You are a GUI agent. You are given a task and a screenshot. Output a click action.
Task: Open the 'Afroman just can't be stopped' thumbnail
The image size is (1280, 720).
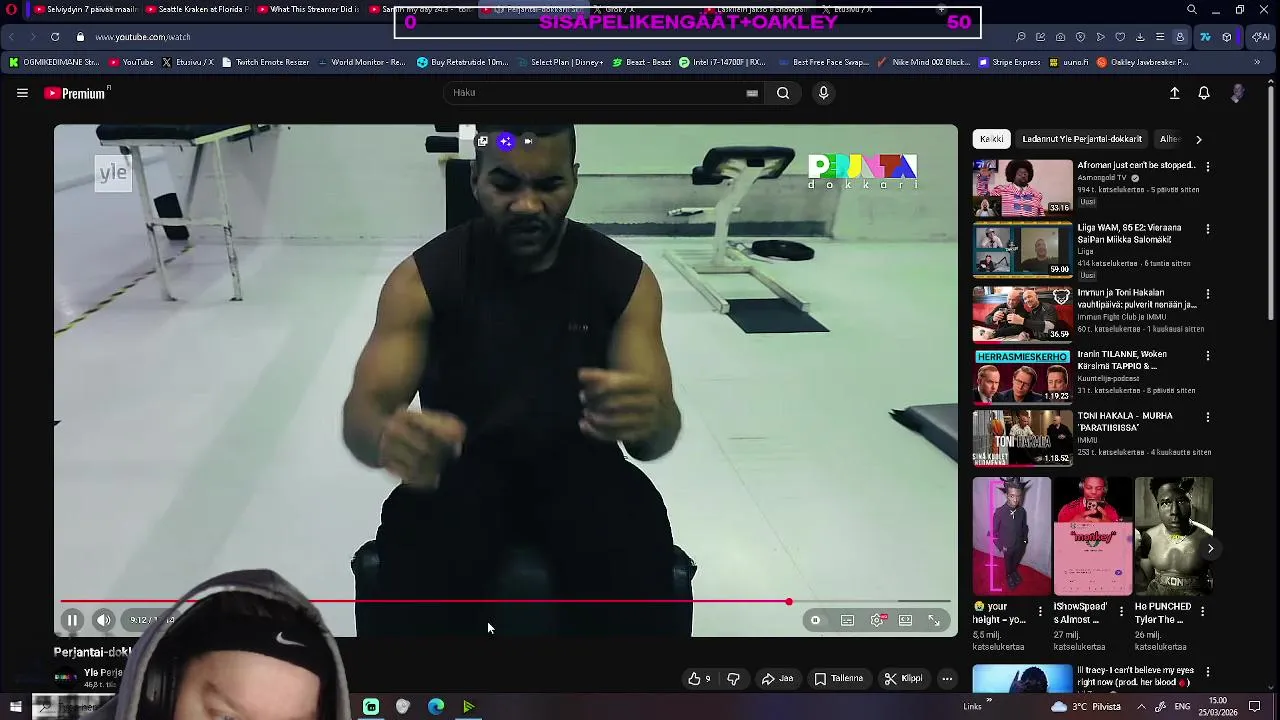1022,187
